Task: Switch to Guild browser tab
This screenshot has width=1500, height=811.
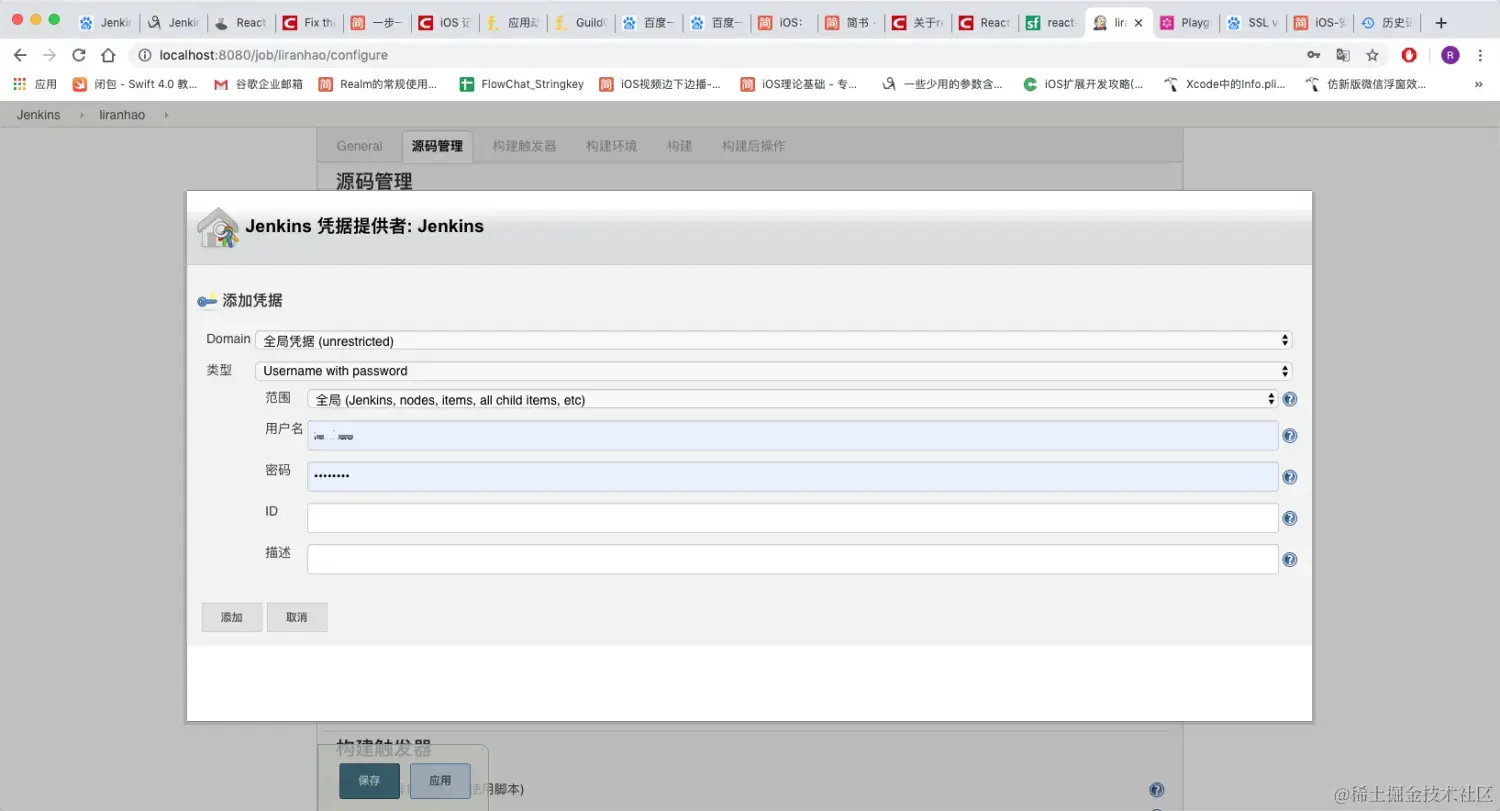Action: [580, 23]
